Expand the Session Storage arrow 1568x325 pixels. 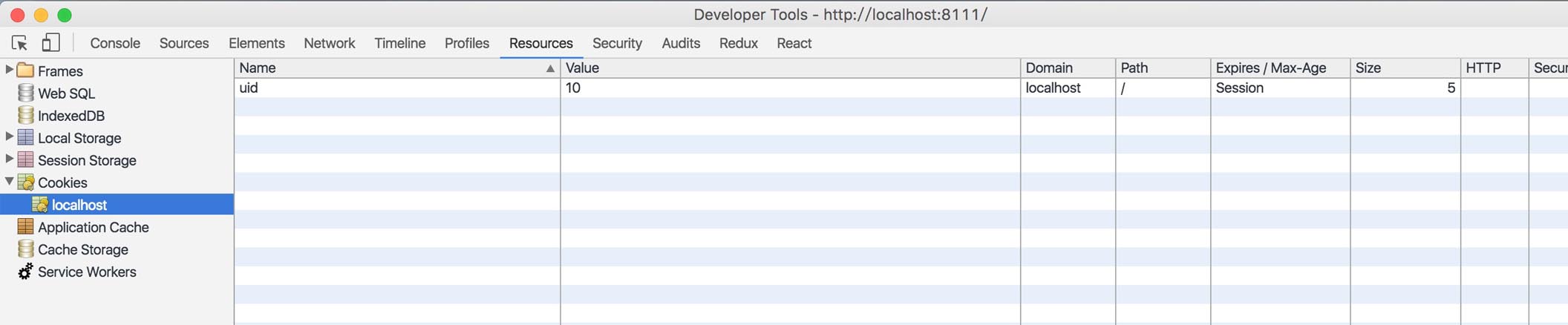pyautogui.click(x=9, y=159)
